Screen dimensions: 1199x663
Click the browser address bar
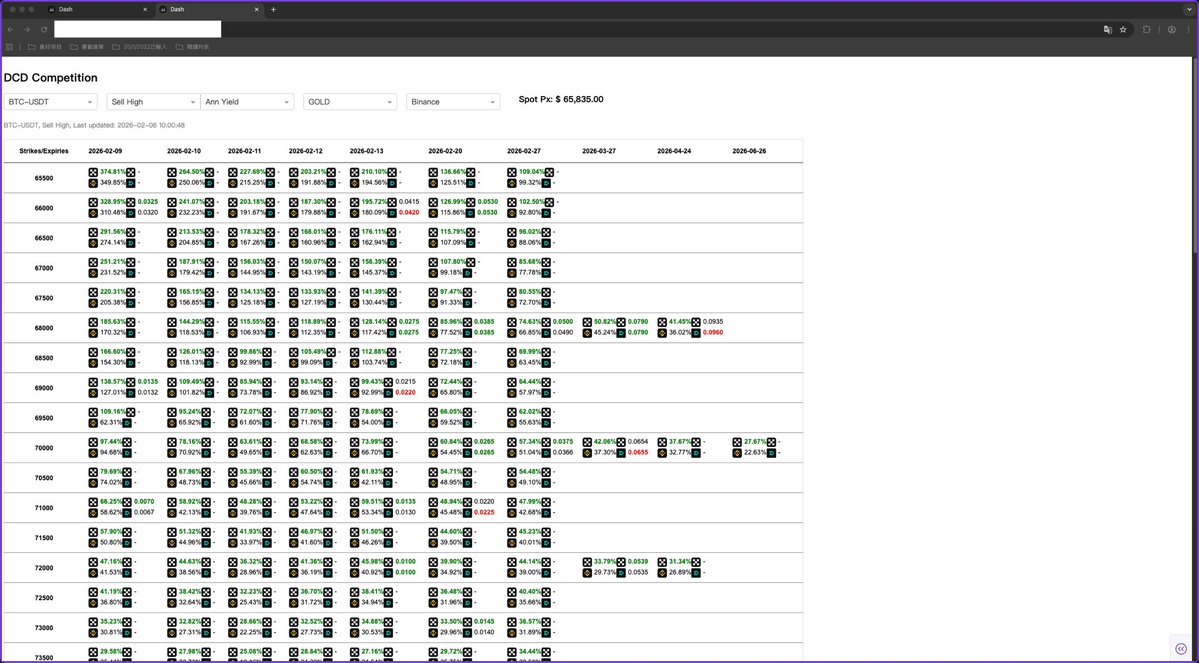tap(138, 30)
